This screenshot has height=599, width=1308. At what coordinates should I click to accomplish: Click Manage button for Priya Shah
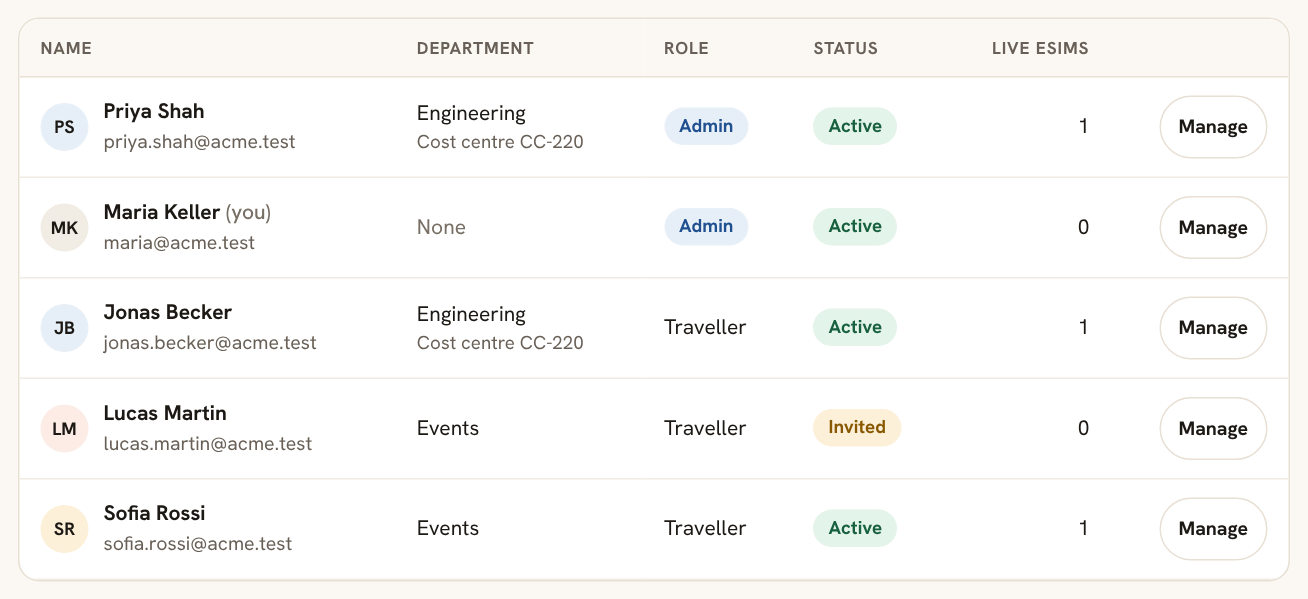coord(1213,127)
